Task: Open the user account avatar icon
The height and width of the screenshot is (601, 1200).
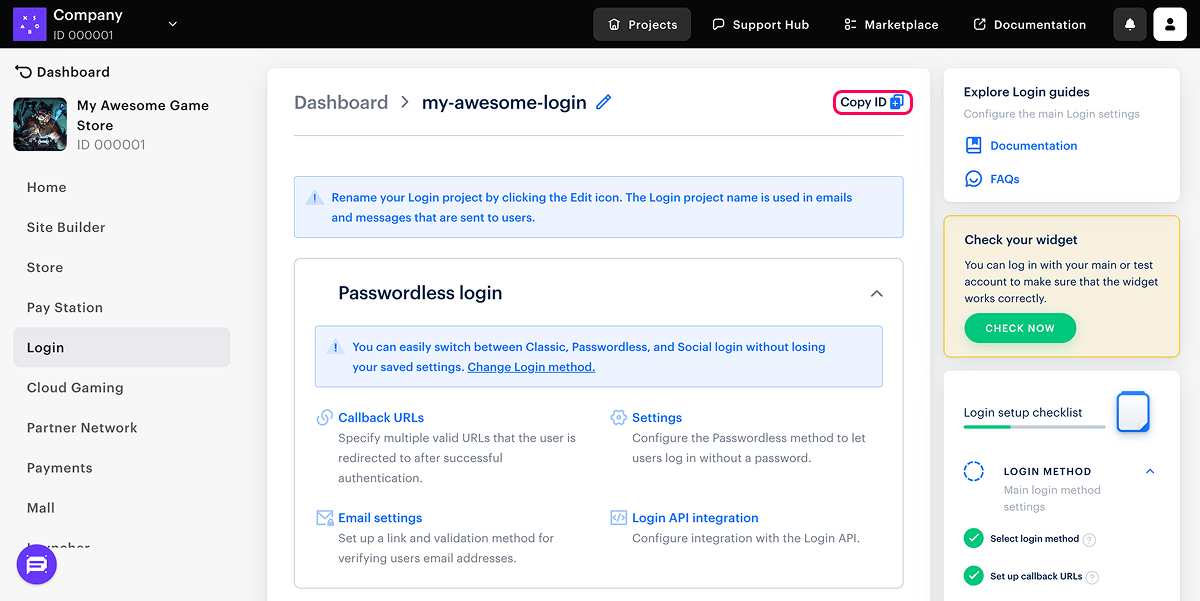Action: [1170, 24]
